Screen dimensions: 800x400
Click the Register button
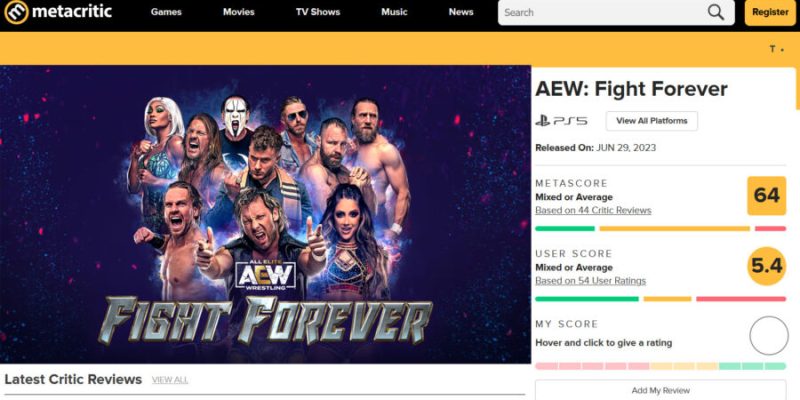pos(770,13)
